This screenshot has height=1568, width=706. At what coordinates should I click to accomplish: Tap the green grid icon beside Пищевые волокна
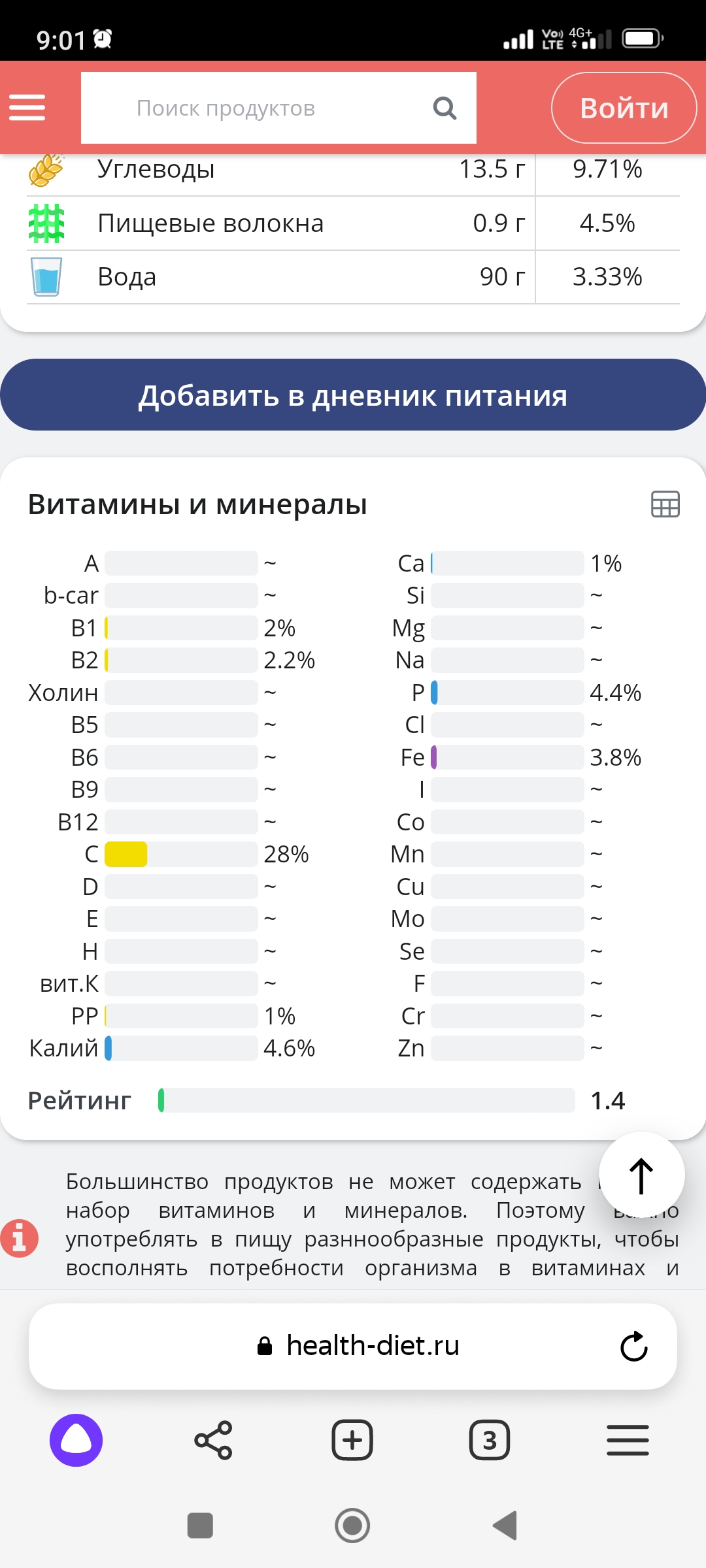[47, 223]
